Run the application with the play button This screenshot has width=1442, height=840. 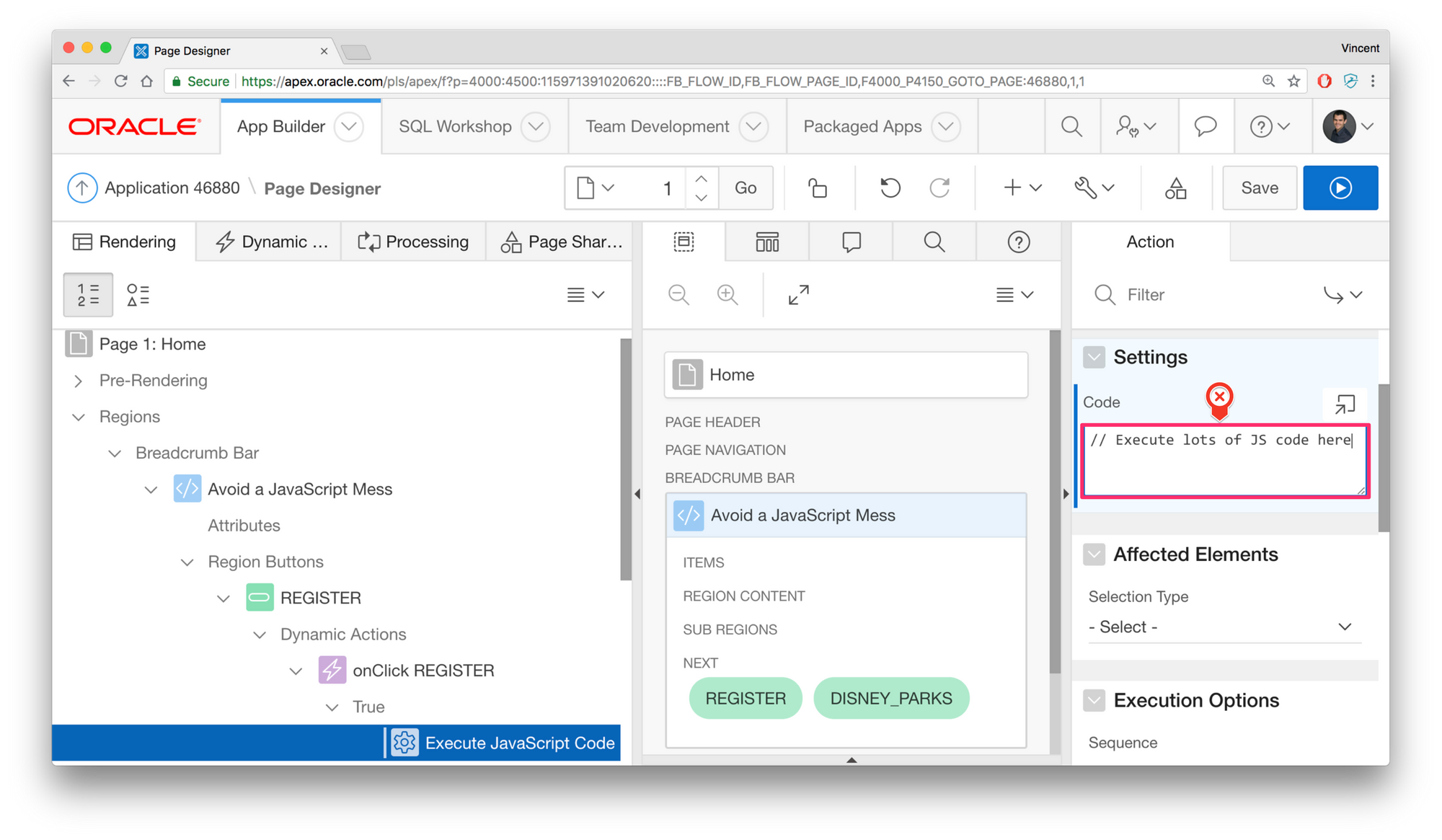pyautogui.click(x=1340, y=187)
